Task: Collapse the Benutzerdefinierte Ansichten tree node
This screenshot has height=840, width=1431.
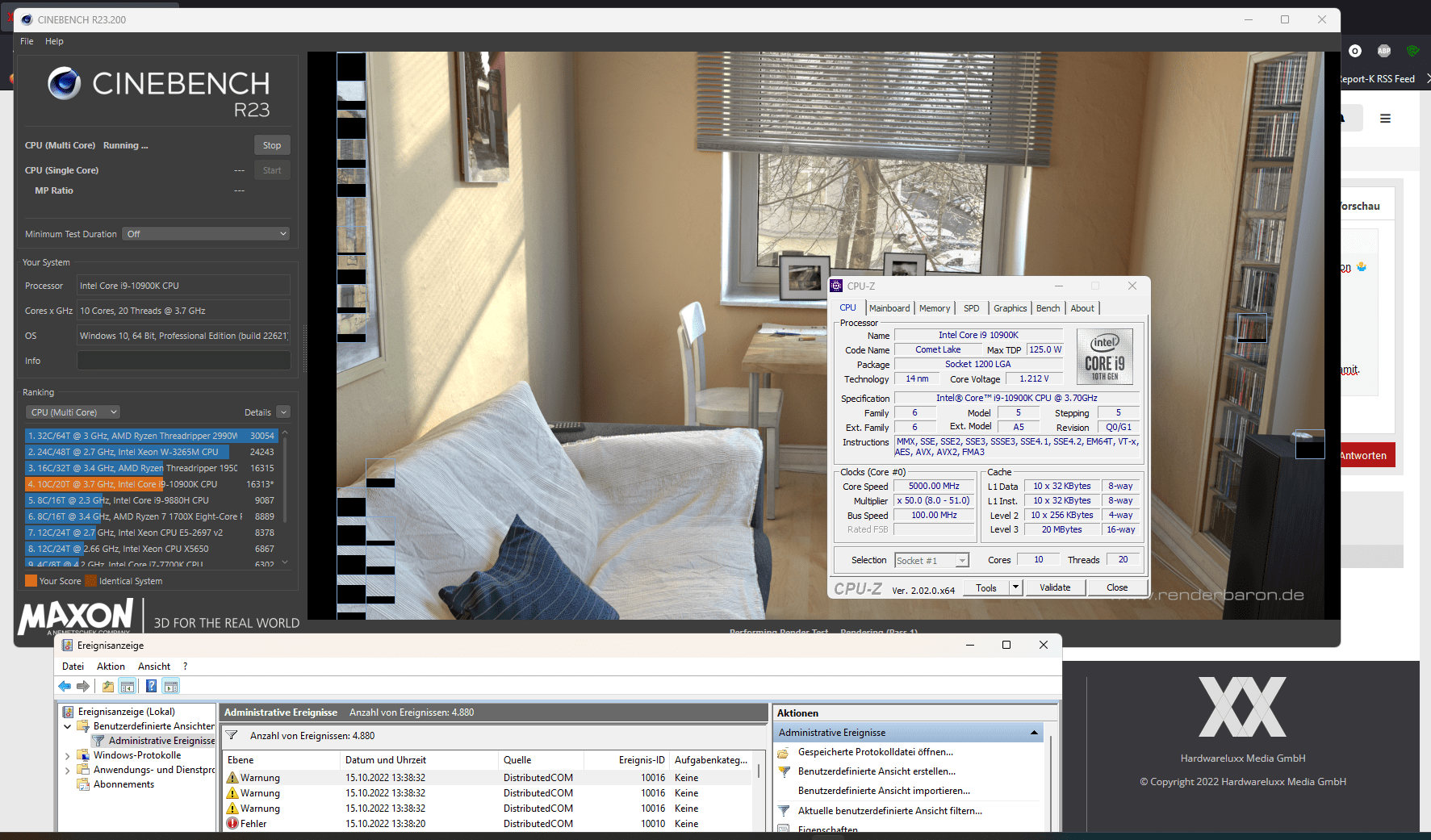Action: (68, 726)
